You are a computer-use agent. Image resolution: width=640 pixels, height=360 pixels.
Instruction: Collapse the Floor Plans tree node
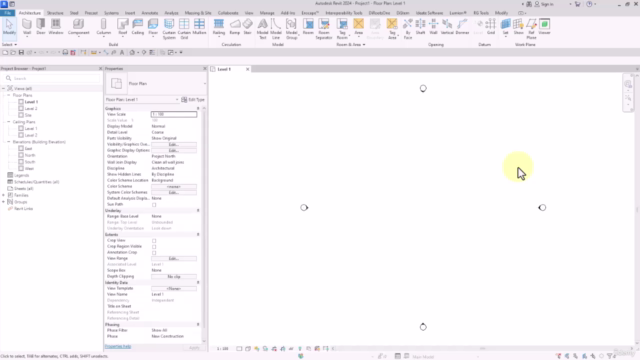click(x=9, y=95)
